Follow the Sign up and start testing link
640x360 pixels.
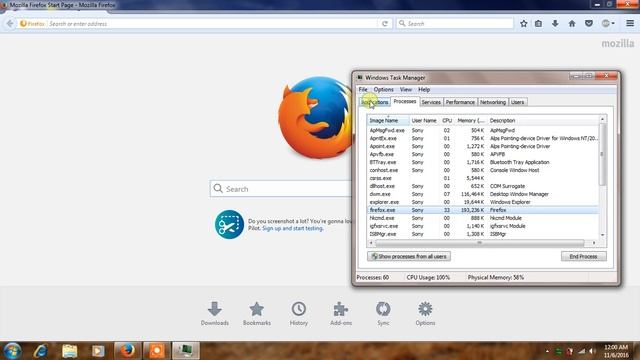pos(293,228)
